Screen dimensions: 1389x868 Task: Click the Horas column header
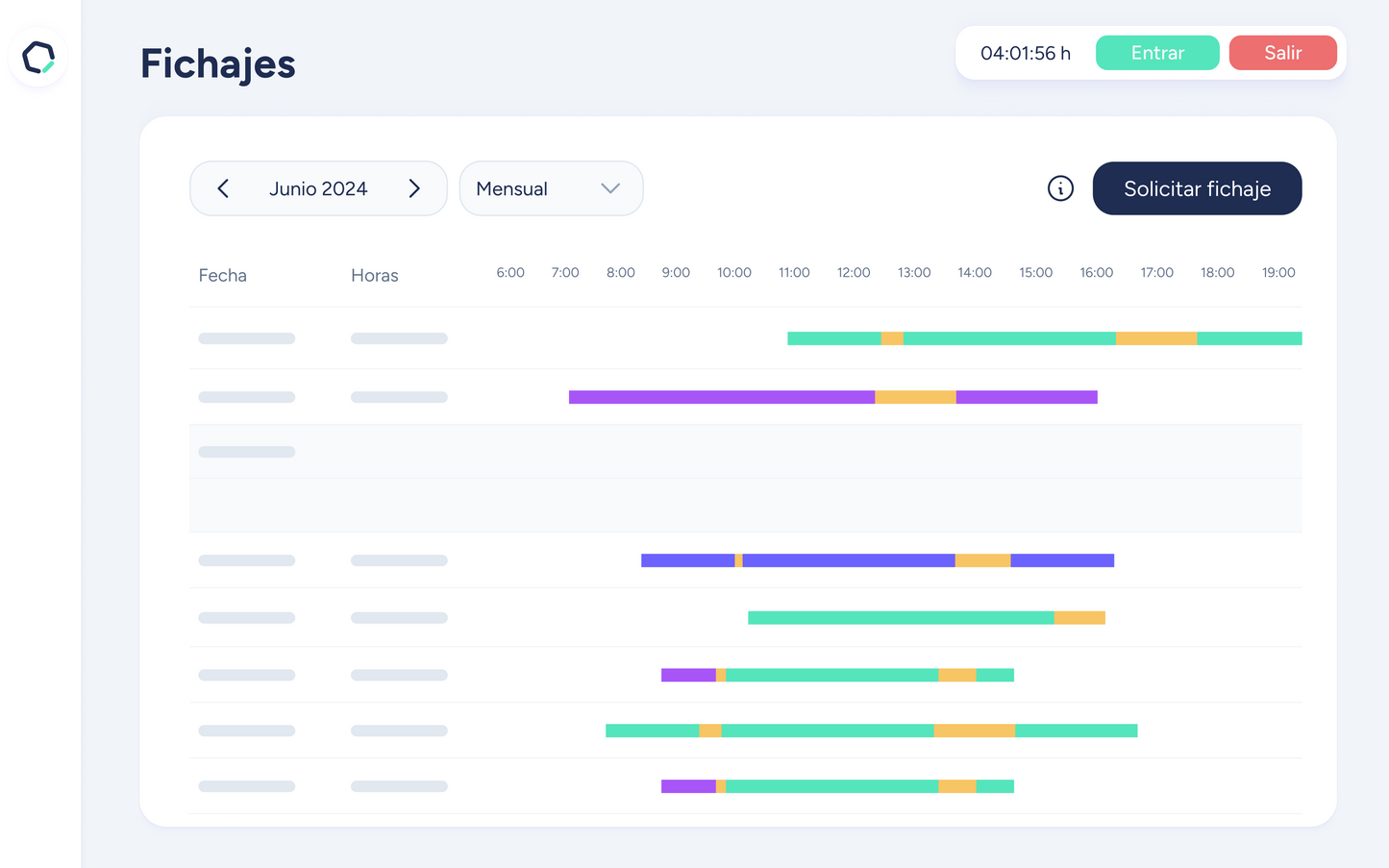374,276
